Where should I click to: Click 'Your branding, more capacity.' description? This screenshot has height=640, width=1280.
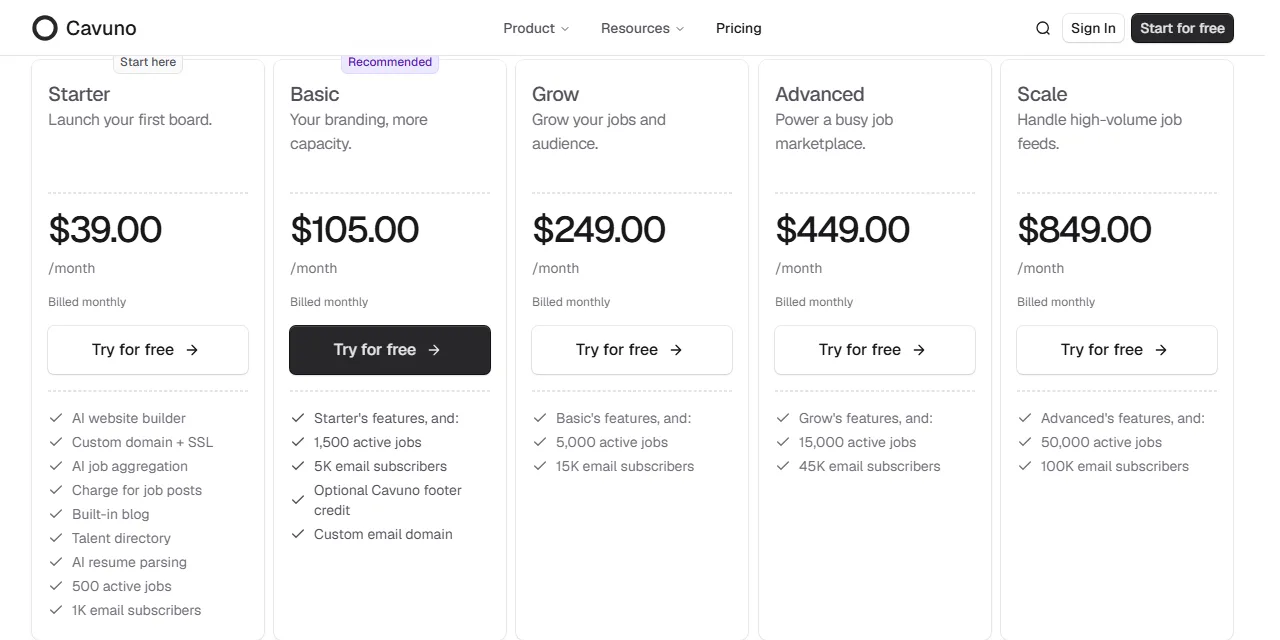(x=359, y=132)
